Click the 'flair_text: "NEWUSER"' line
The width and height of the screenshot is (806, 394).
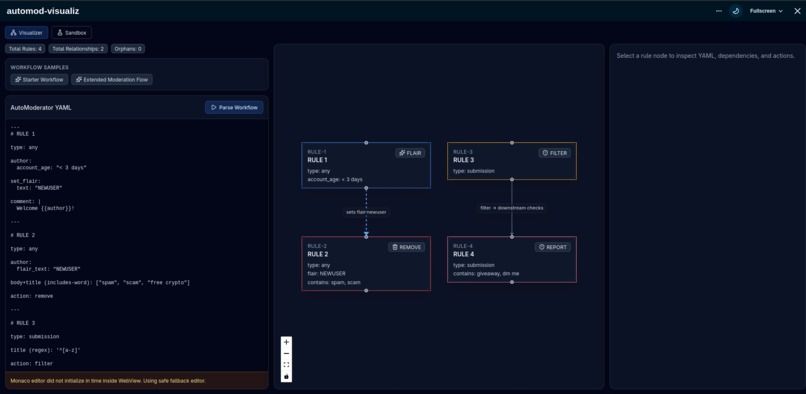tap(48, 269)
